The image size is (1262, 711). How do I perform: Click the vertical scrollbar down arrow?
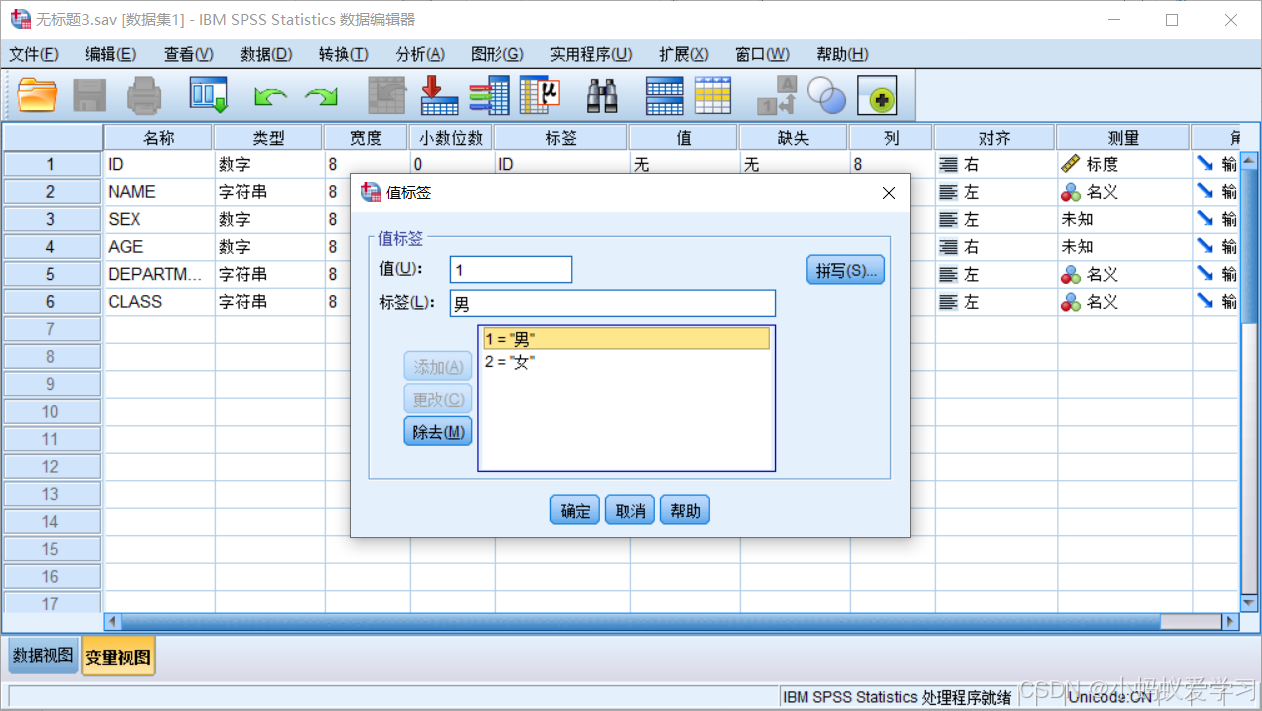(x=1248, y=602)
